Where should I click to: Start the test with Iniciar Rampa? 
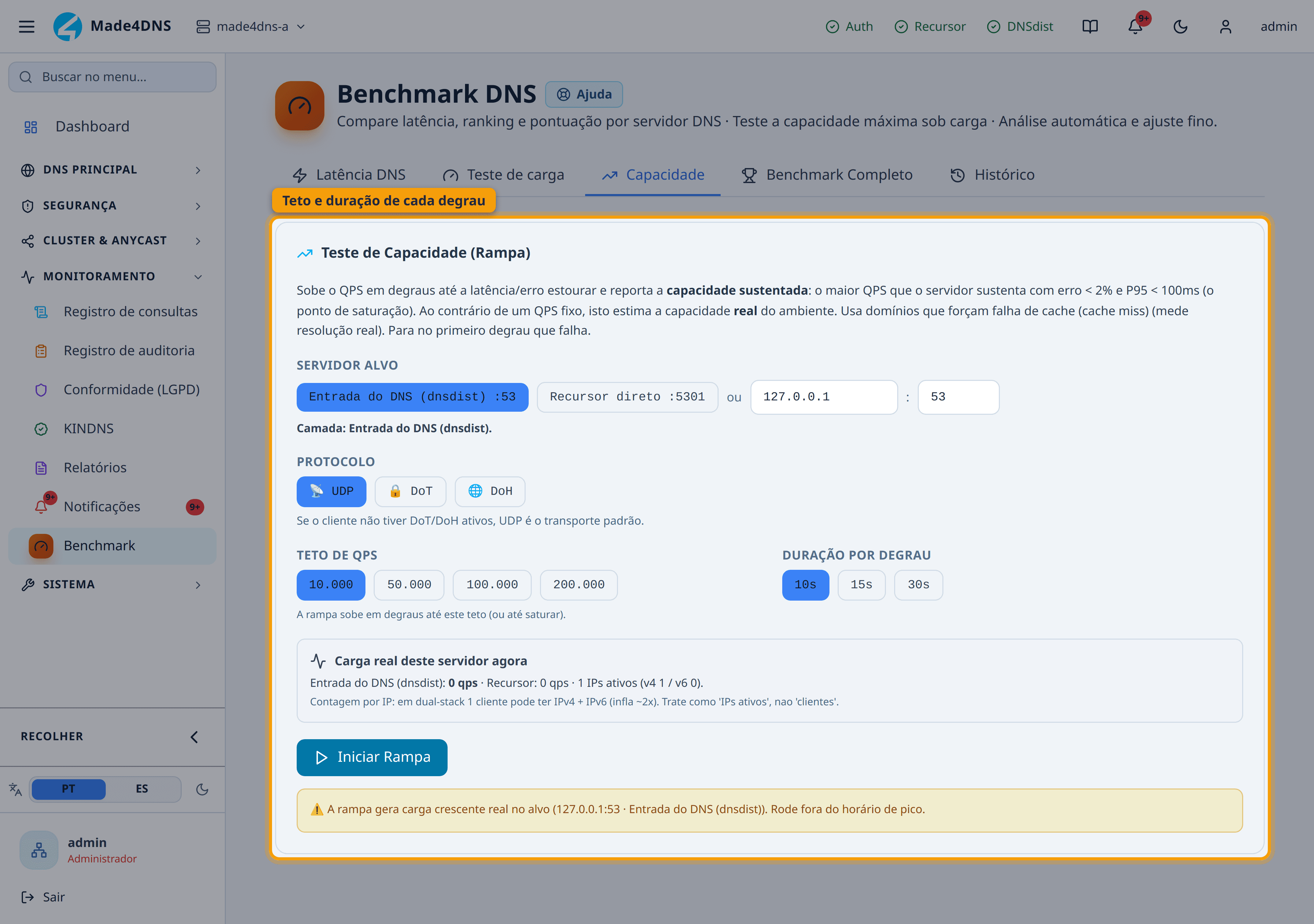tap(372, 757)
